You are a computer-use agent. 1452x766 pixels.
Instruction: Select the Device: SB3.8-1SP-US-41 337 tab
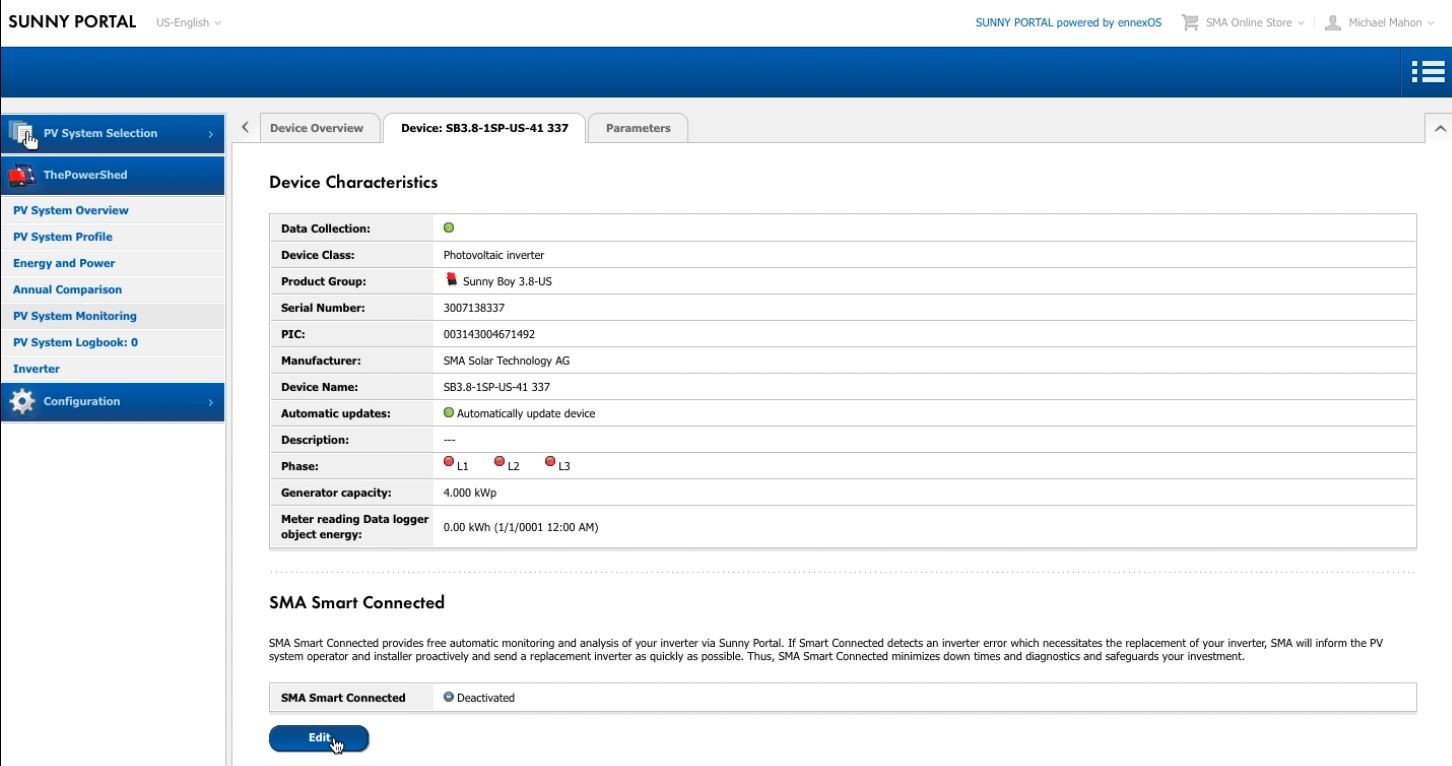pyautogui.click(x=484, y=128)
